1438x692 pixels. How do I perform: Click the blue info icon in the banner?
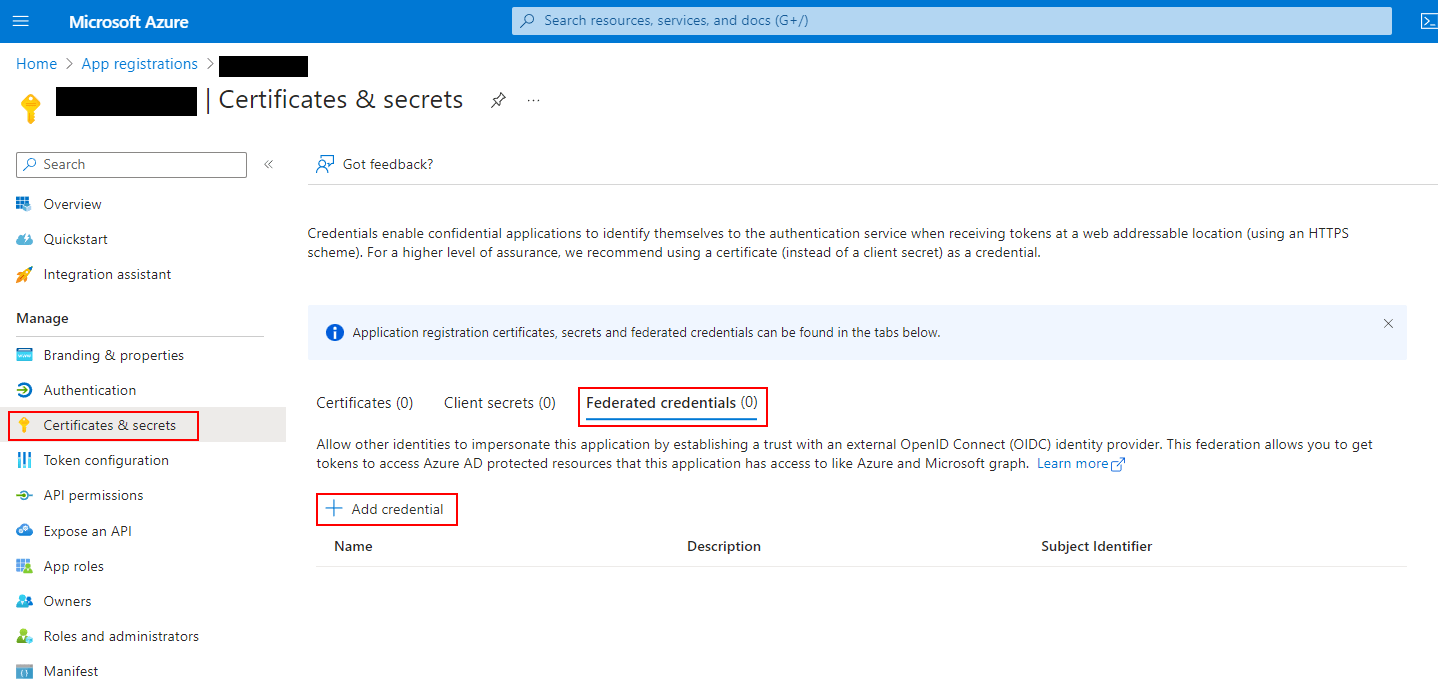coord(335,333)
